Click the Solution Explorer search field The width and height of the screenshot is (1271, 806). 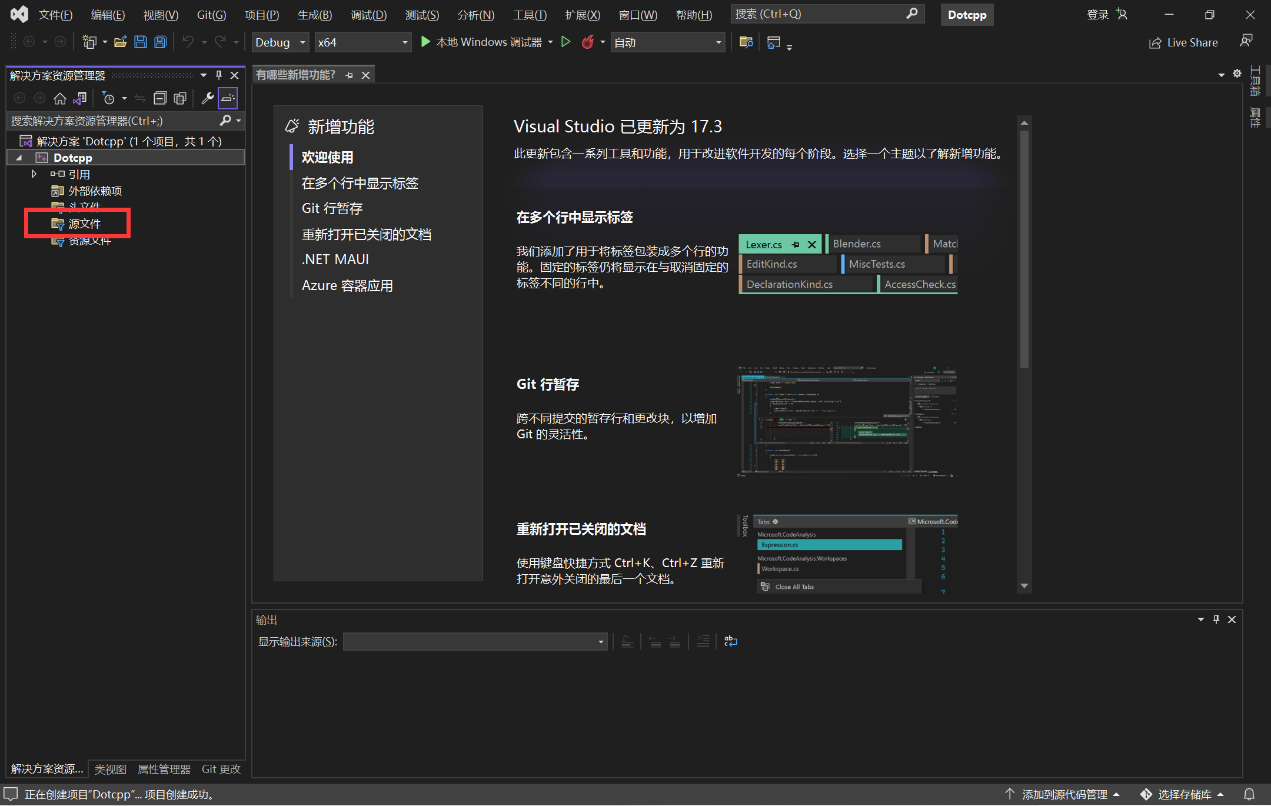click(110, 121)
